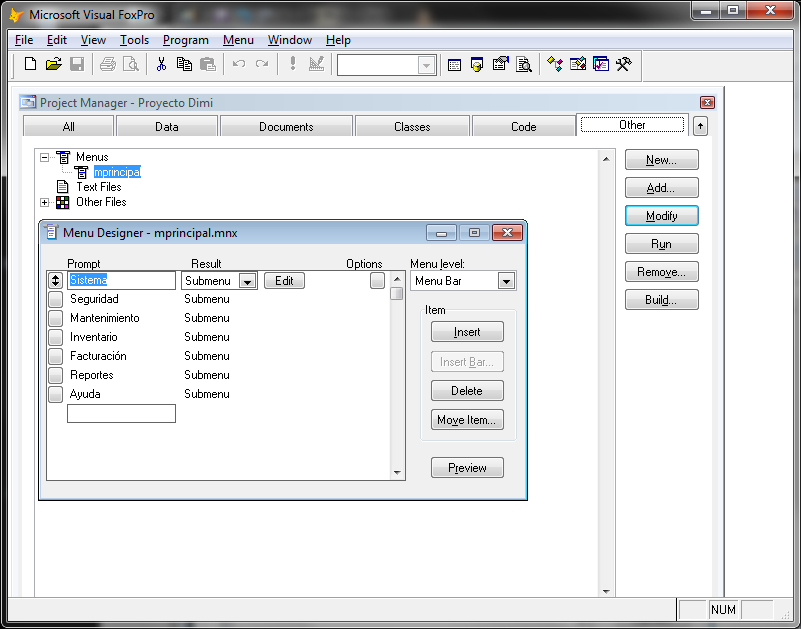
Task: Open the Menu level dropdown
Action: tap(507, 281)
